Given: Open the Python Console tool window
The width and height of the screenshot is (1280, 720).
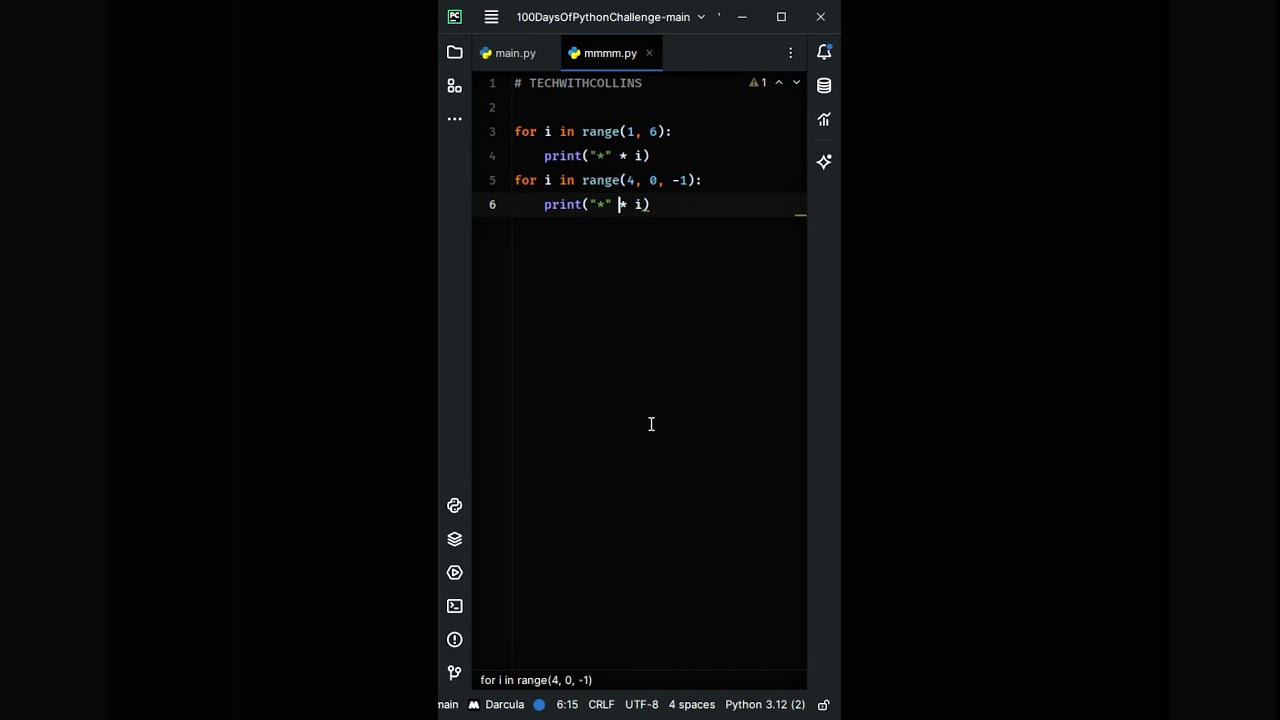Looking at the screenshot, I should pyautogui.click(x=455, y=506).
